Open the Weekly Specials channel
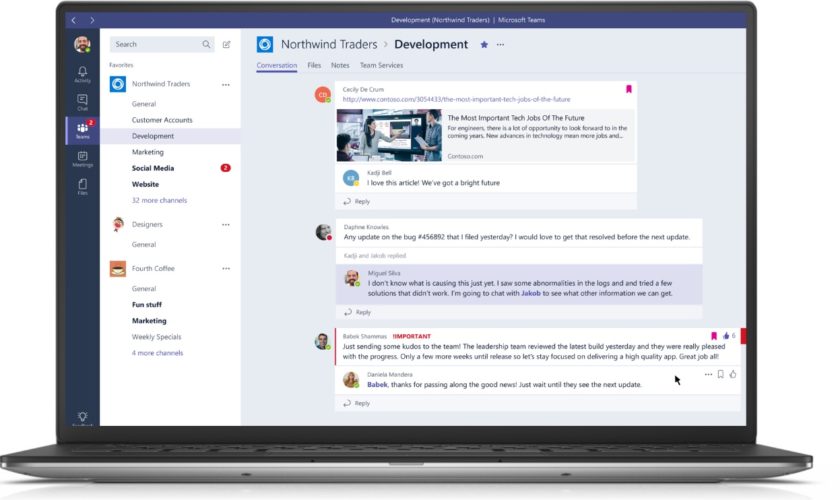The image size is (840, 500). 156,337
